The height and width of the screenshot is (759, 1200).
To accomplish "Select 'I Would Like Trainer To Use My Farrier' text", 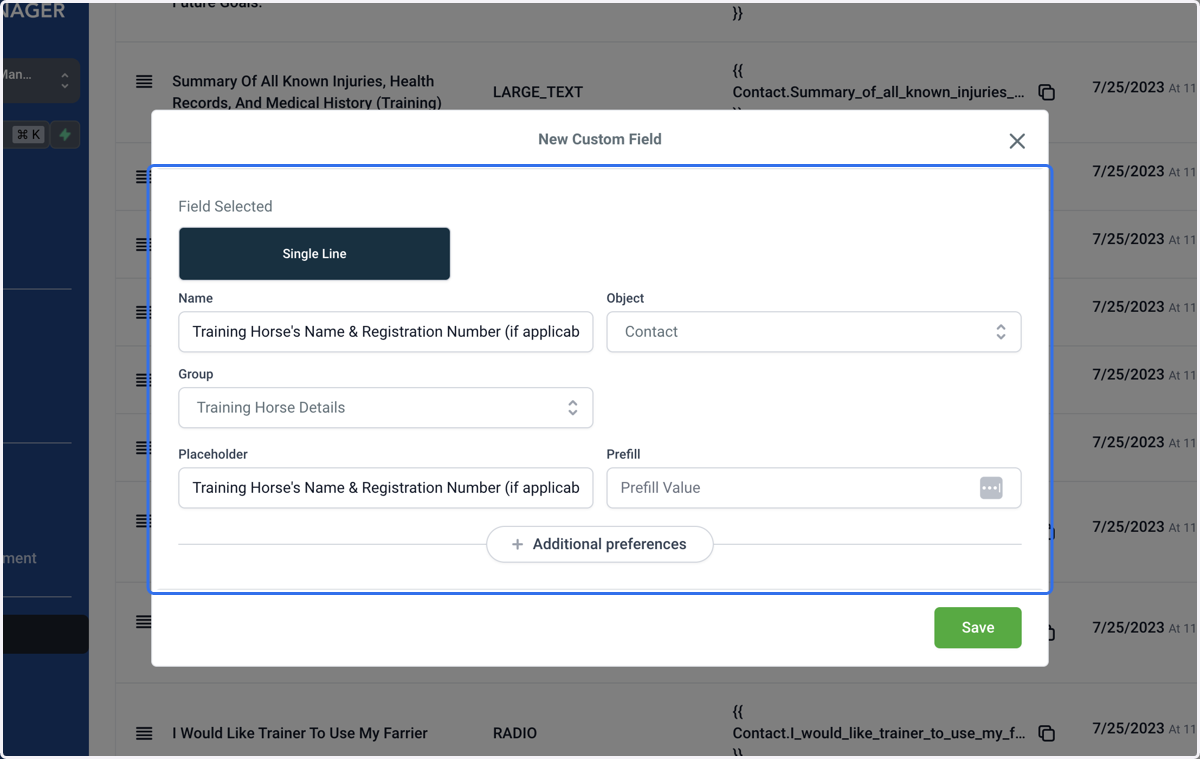I will coord(300,733).
